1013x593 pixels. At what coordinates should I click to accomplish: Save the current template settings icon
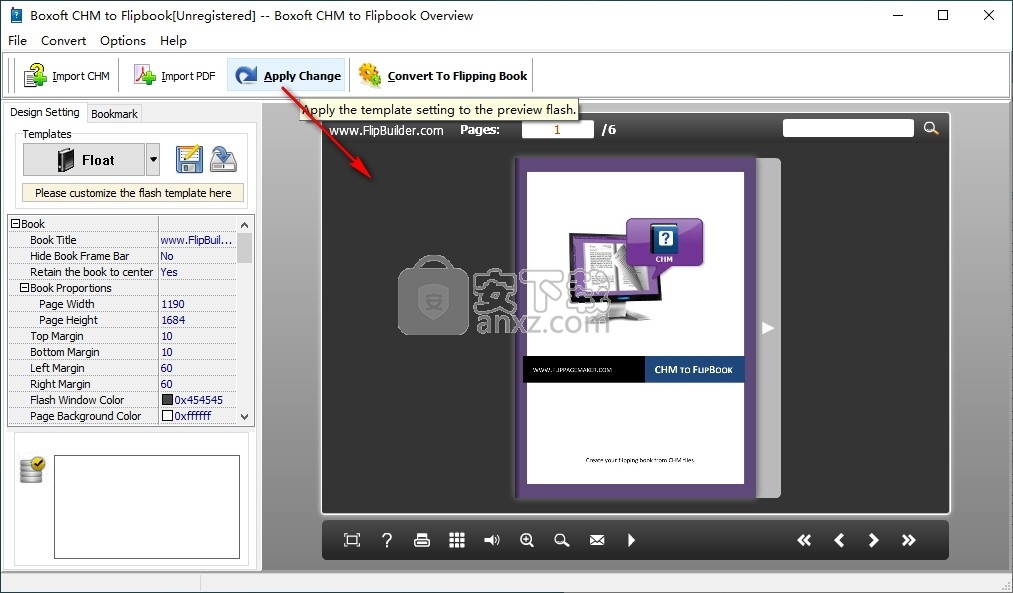(x=189, y=160)
